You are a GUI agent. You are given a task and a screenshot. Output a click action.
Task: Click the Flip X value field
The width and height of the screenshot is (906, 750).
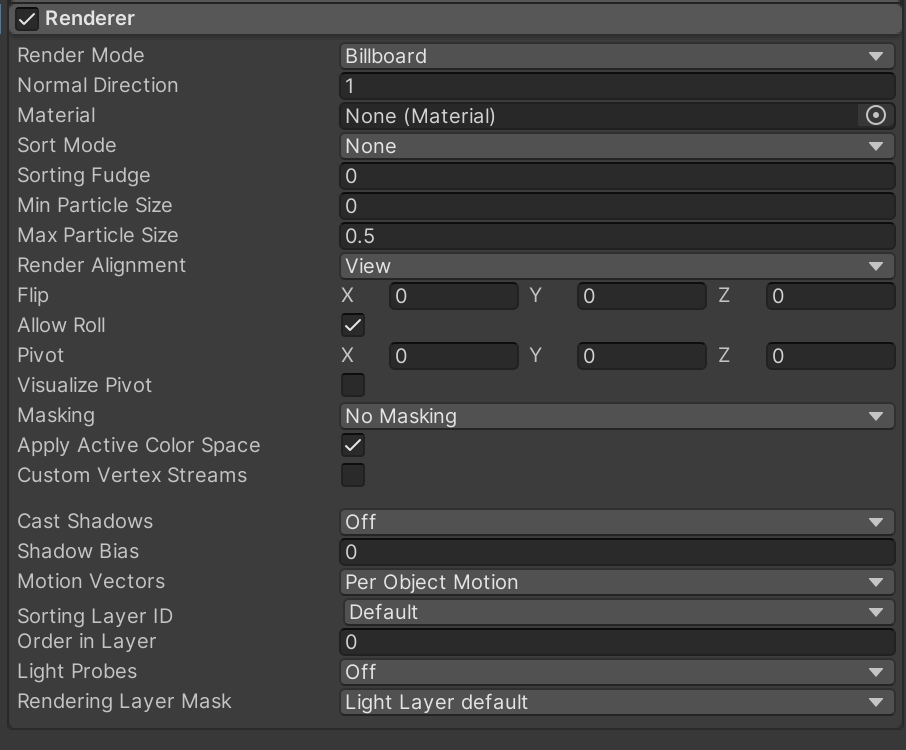[454, 296]
